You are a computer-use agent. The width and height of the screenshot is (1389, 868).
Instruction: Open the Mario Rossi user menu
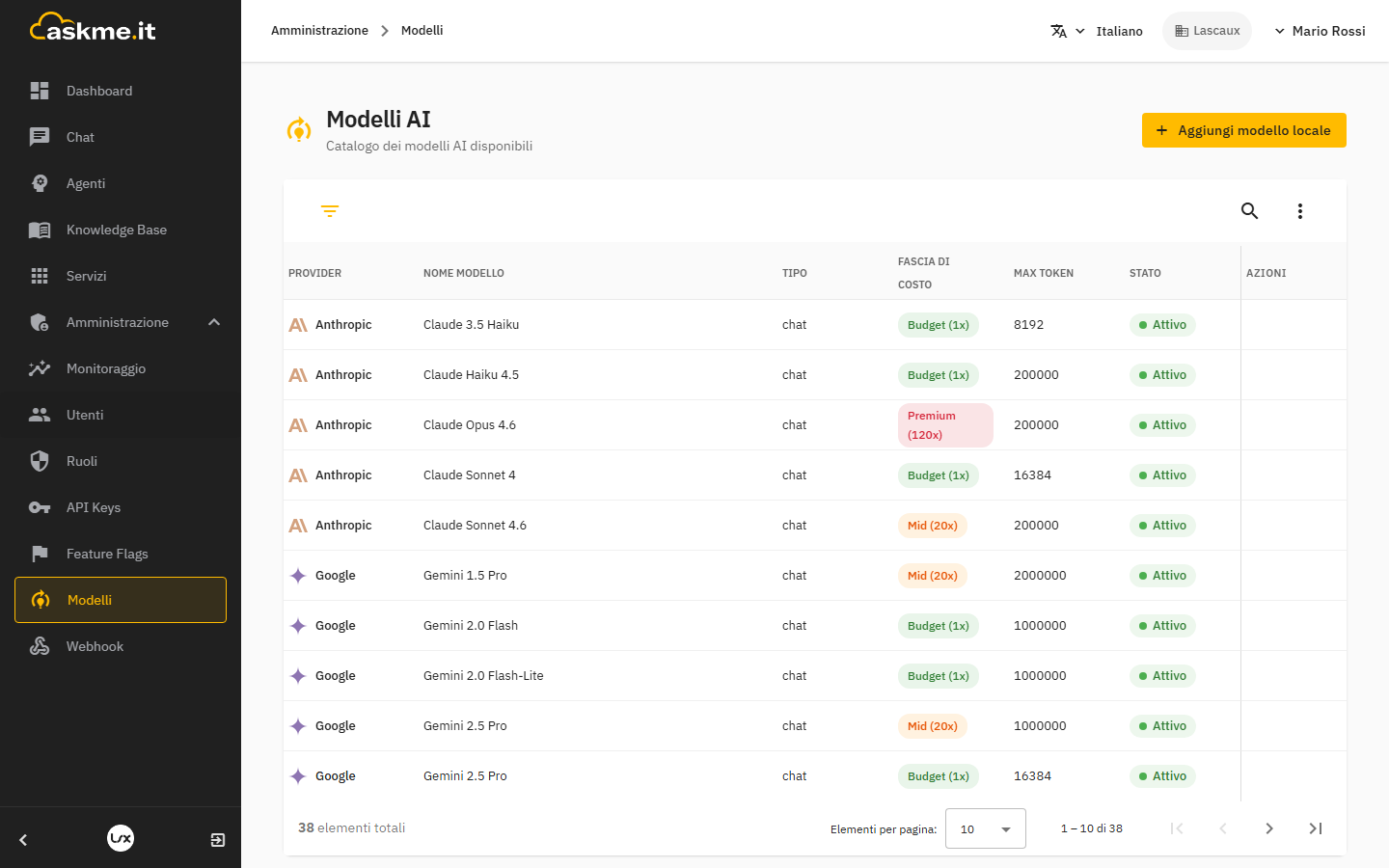(x=1320, y=31)
